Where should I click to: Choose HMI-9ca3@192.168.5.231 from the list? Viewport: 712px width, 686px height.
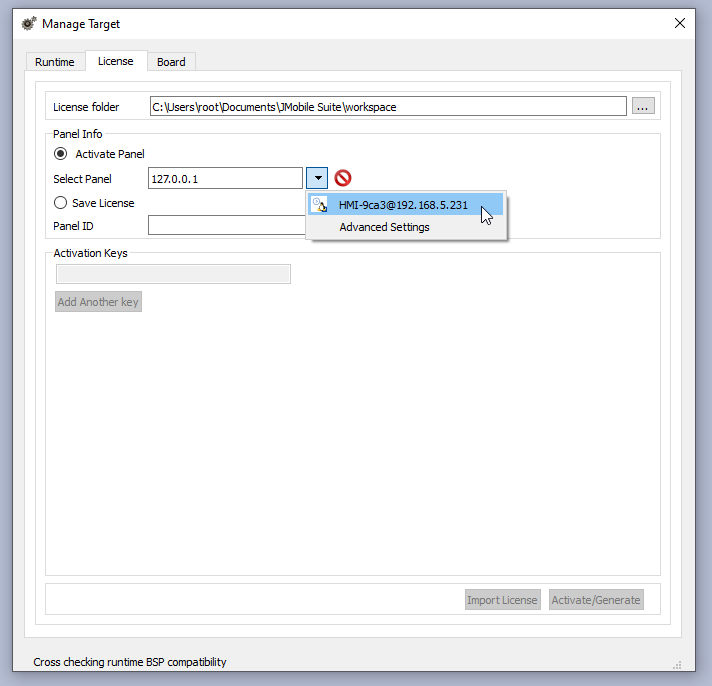(403, 205)
